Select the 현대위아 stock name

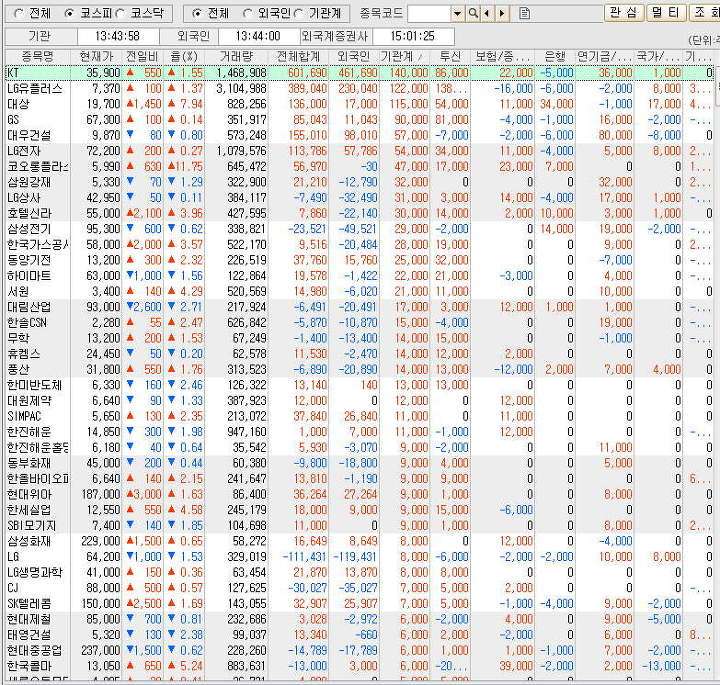(x=29, y=494)
